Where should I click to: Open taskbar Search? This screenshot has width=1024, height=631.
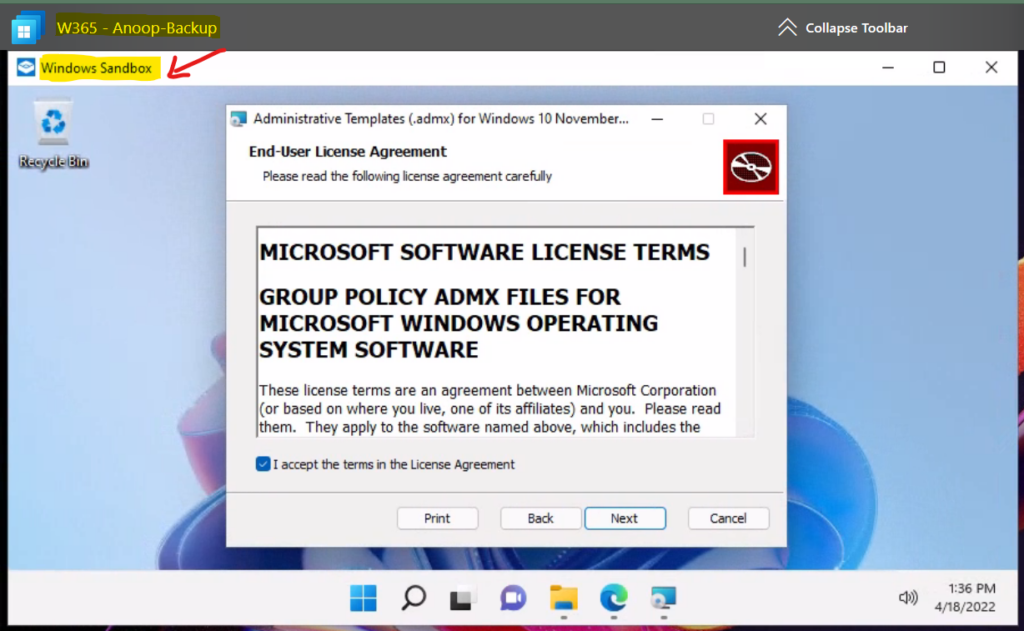(413, 598)
